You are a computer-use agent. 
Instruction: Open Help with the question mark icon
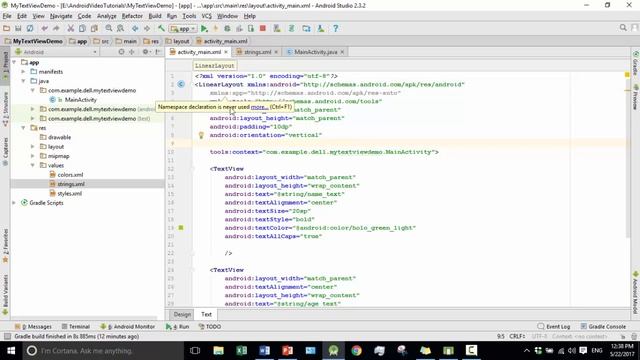point(336,29)
